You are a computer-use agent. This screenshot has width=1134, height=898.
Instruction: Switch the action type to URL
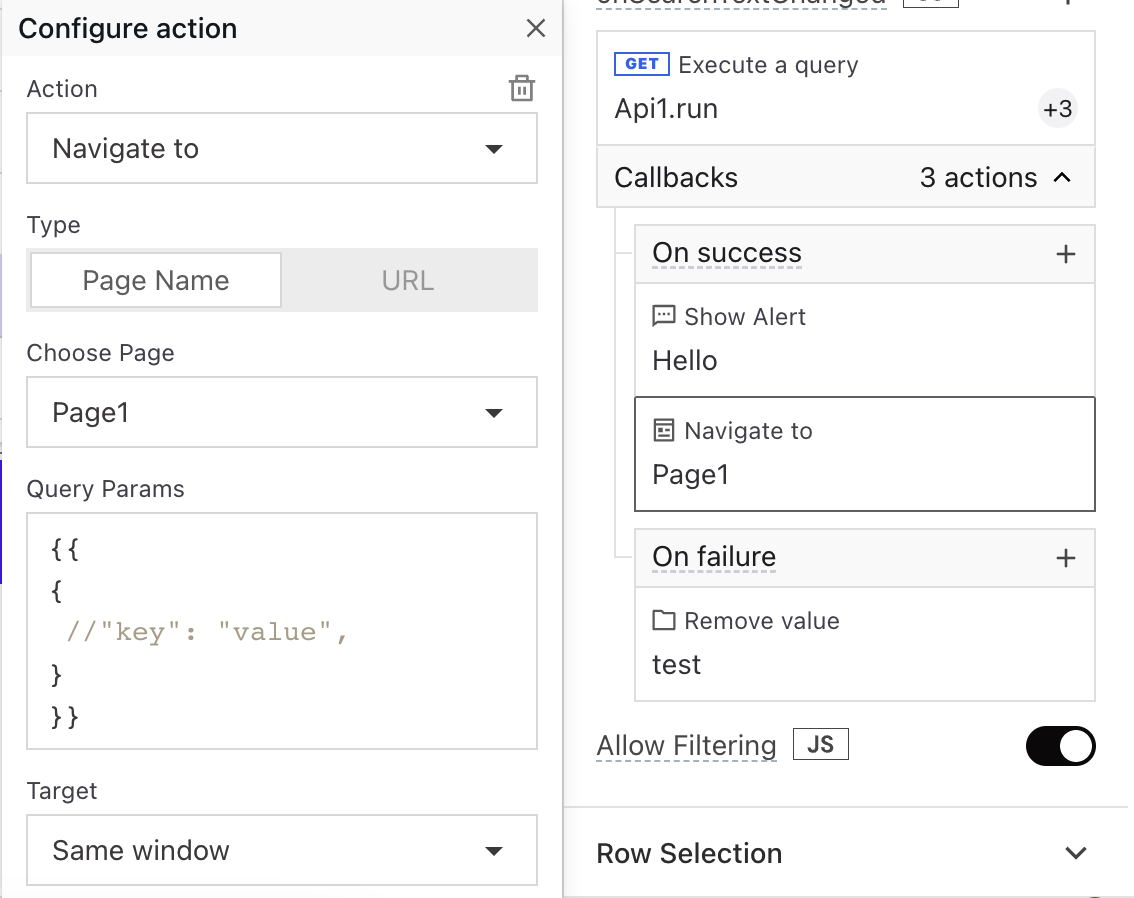(407, 280)
